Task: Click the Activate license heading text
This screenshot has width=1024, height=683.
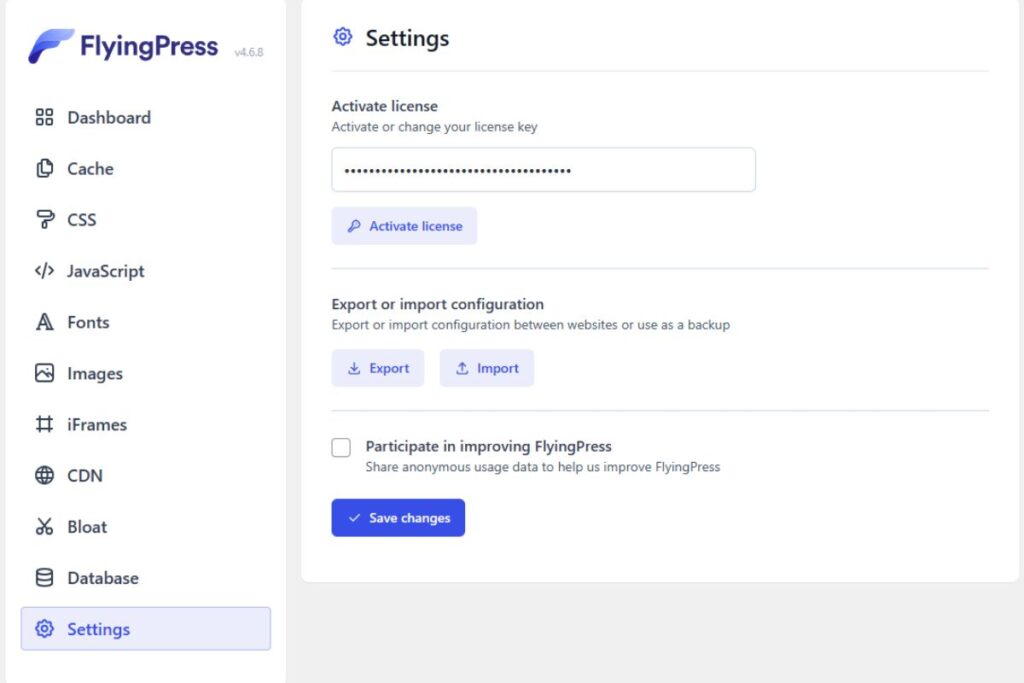Action: (x=385, y=106)
